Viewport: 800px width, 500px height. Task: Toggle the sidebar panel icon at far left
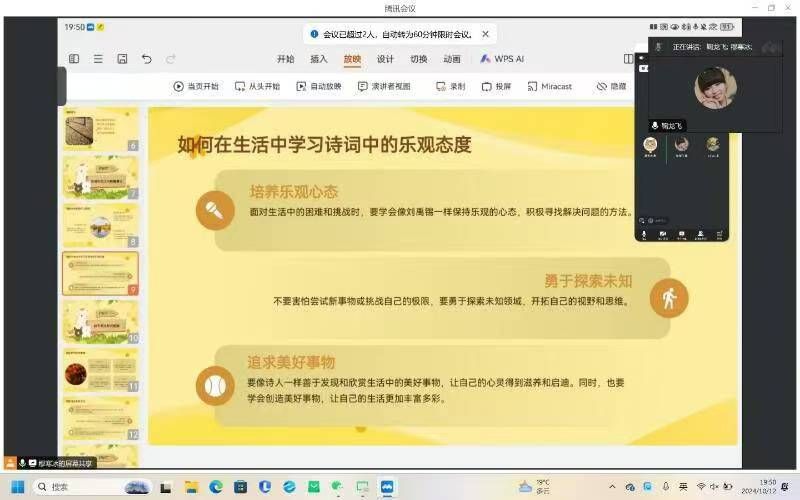[74, 59]
